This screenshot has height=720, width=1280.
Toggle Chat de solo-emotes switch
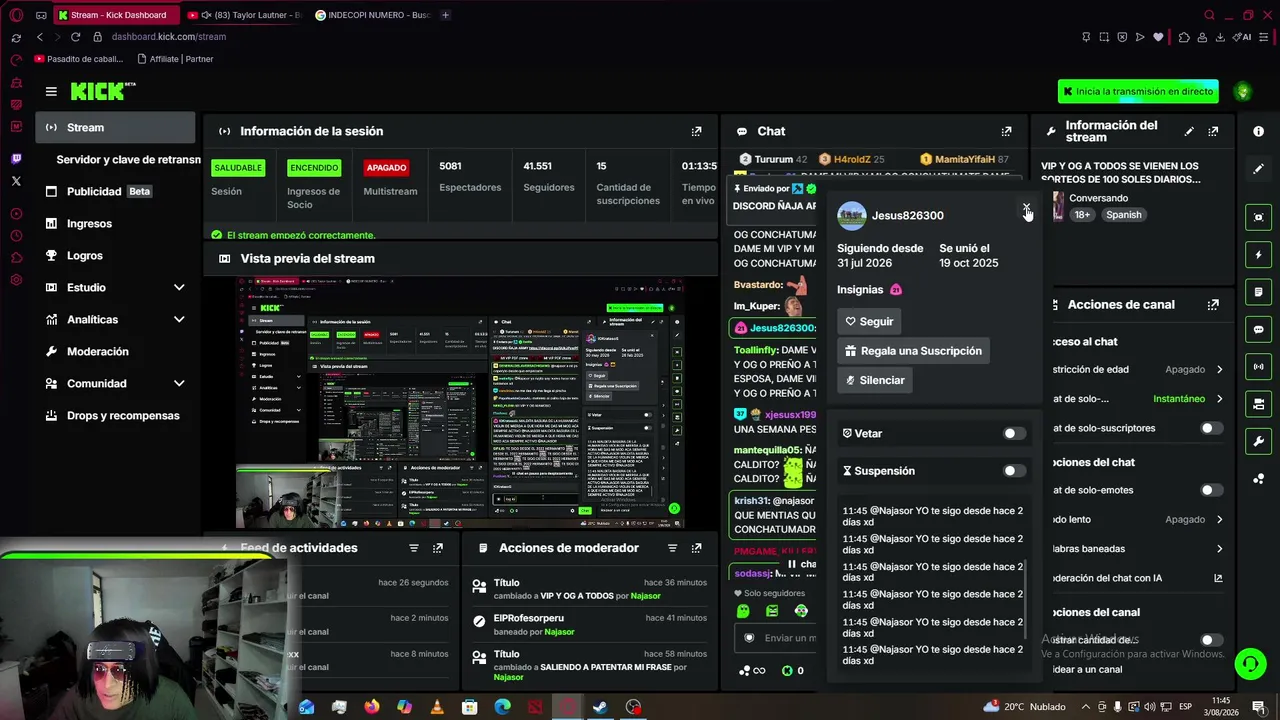pos(1211,490)
